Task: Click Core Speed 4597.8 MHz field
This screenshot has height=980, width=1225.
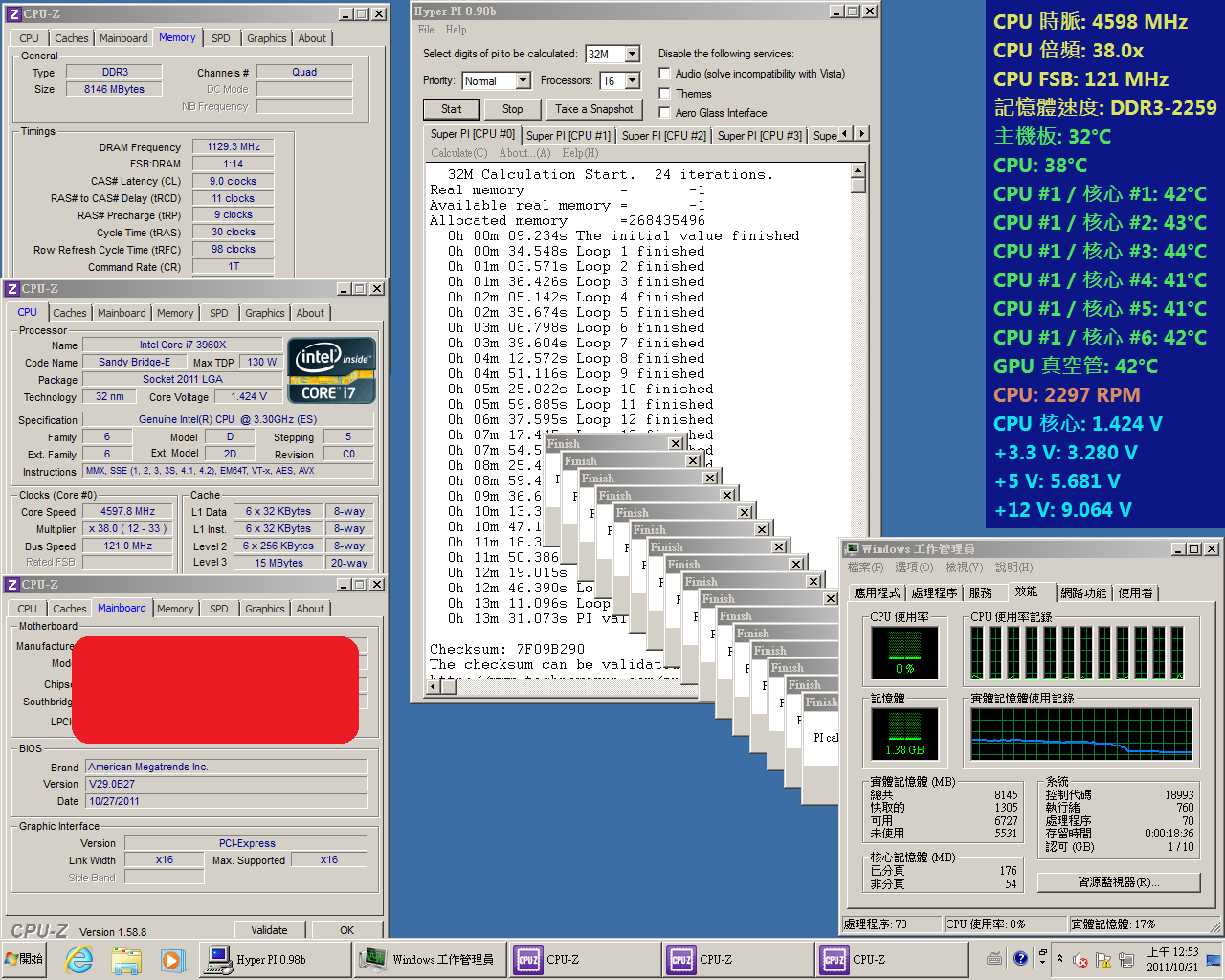Action: 128,511
